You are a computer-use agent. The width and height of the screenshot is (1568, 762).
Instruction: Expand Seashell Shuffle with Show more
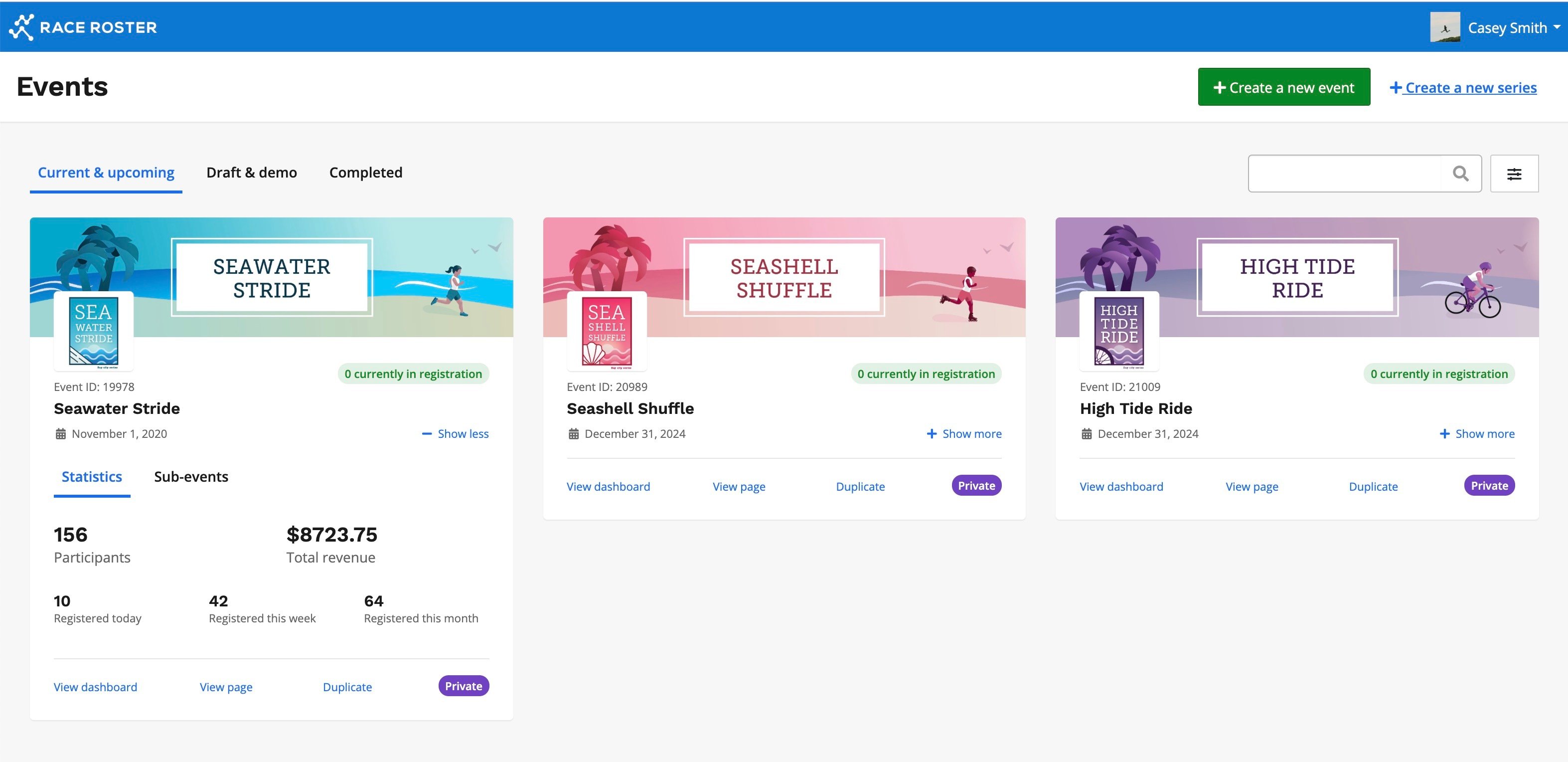click(964, 434)
